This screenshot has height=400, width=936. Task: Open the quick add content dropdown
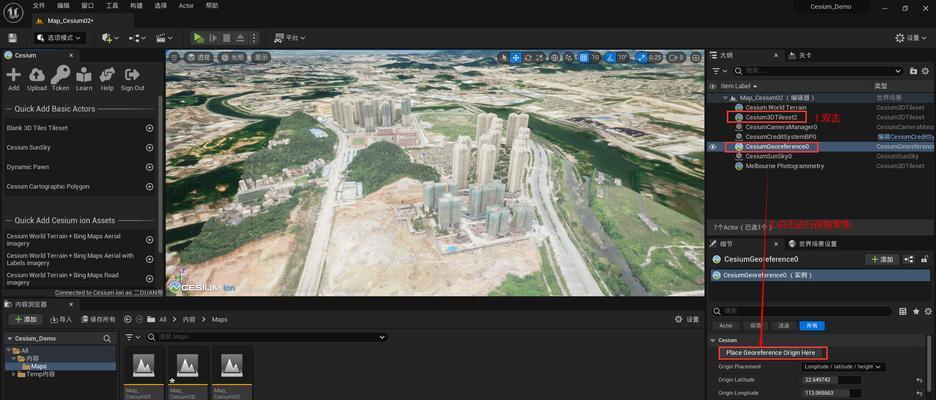[x=110, y=38]
